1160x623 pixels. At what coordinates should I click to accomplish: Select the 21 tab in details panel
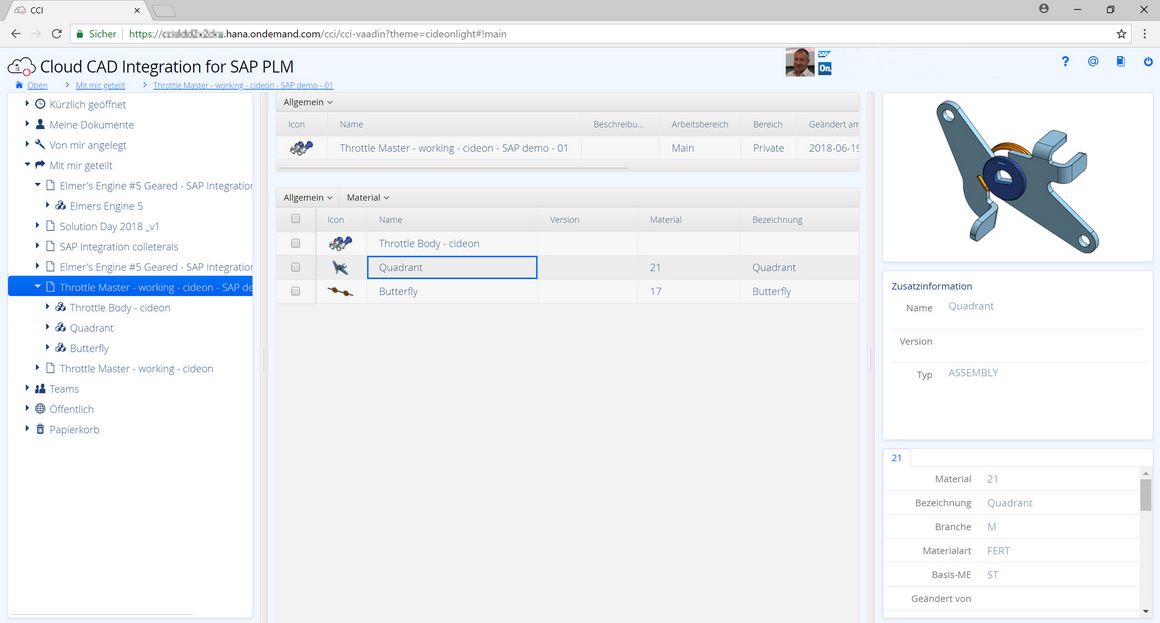tap(897, 458)
